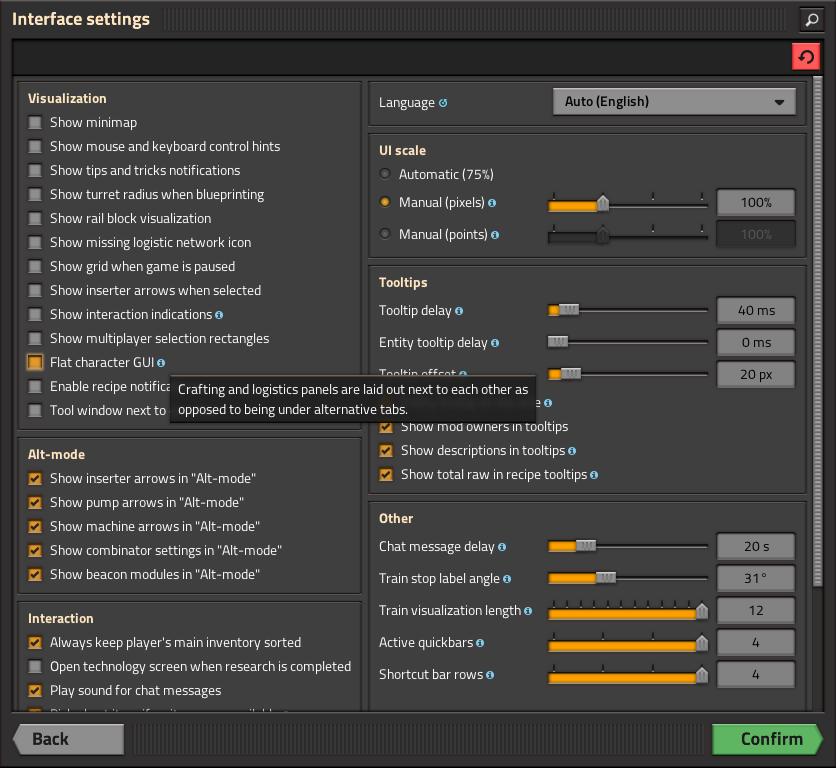836x768 pixels.
Task: Click the vertical scrollbar of settings
Action: click(x=817, y=331)
